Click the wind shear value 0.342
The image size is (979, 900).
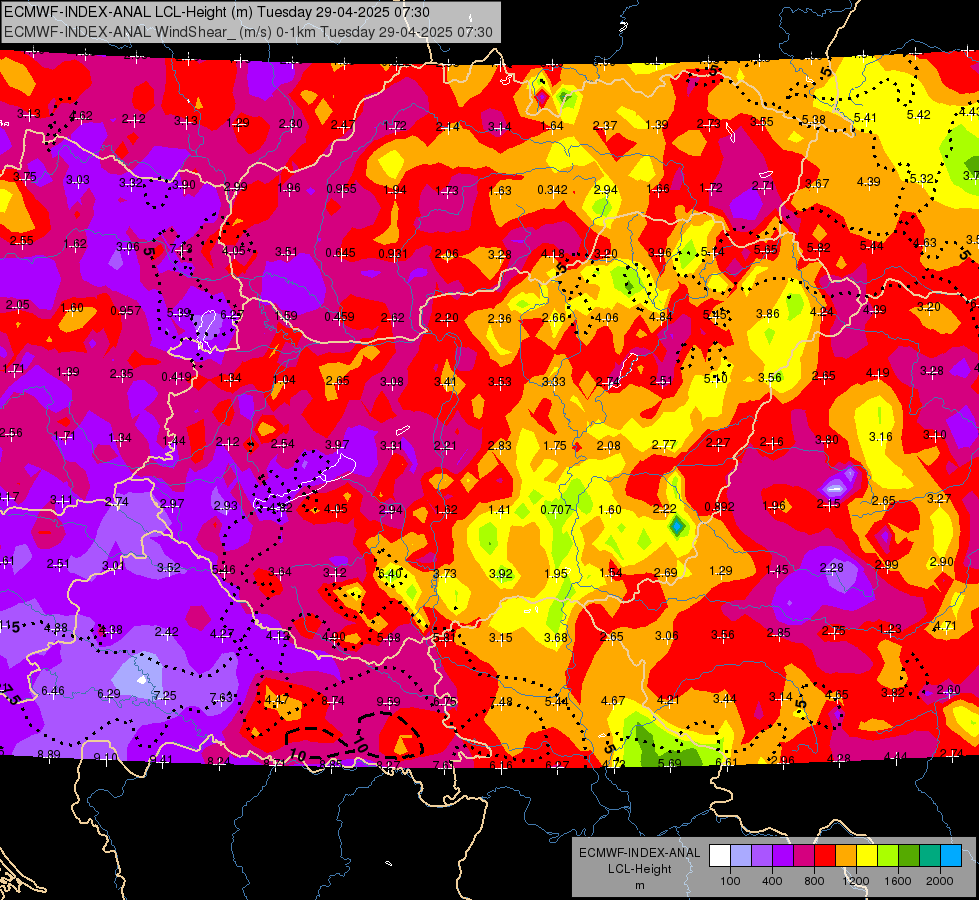tap(553, 189)
